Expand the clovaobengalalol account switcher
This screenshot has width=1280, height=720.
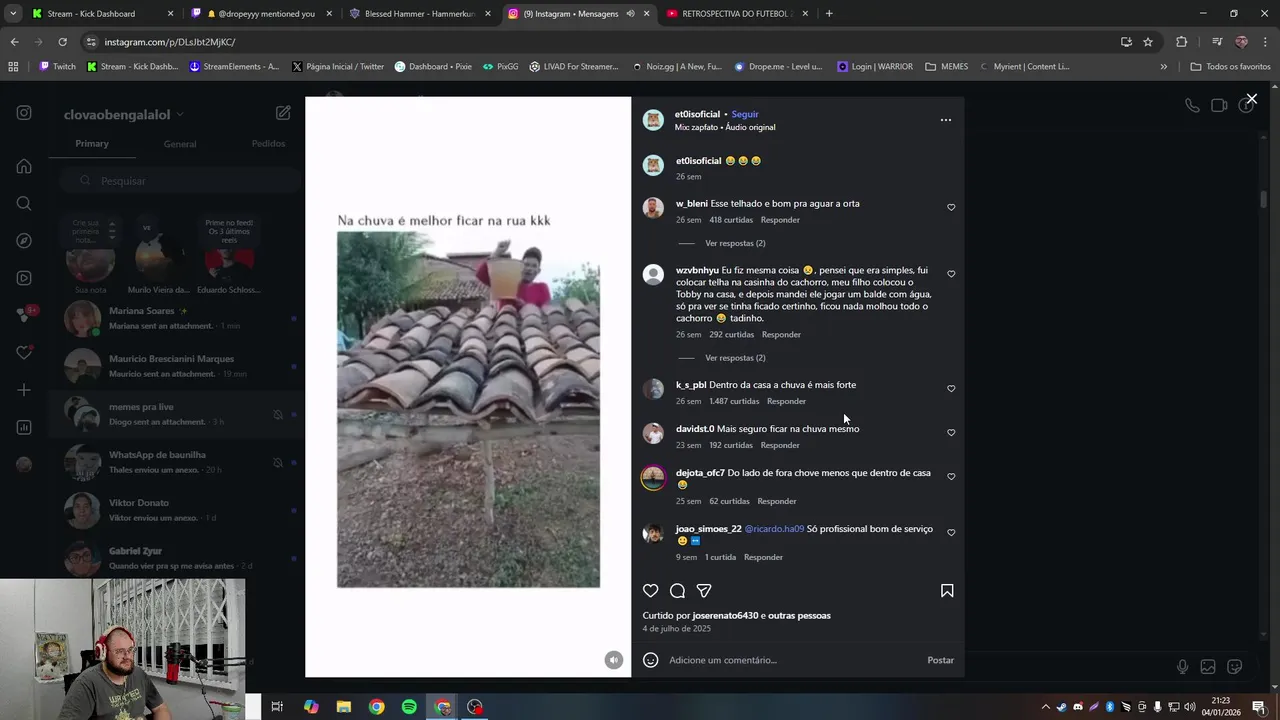[124, 115]
